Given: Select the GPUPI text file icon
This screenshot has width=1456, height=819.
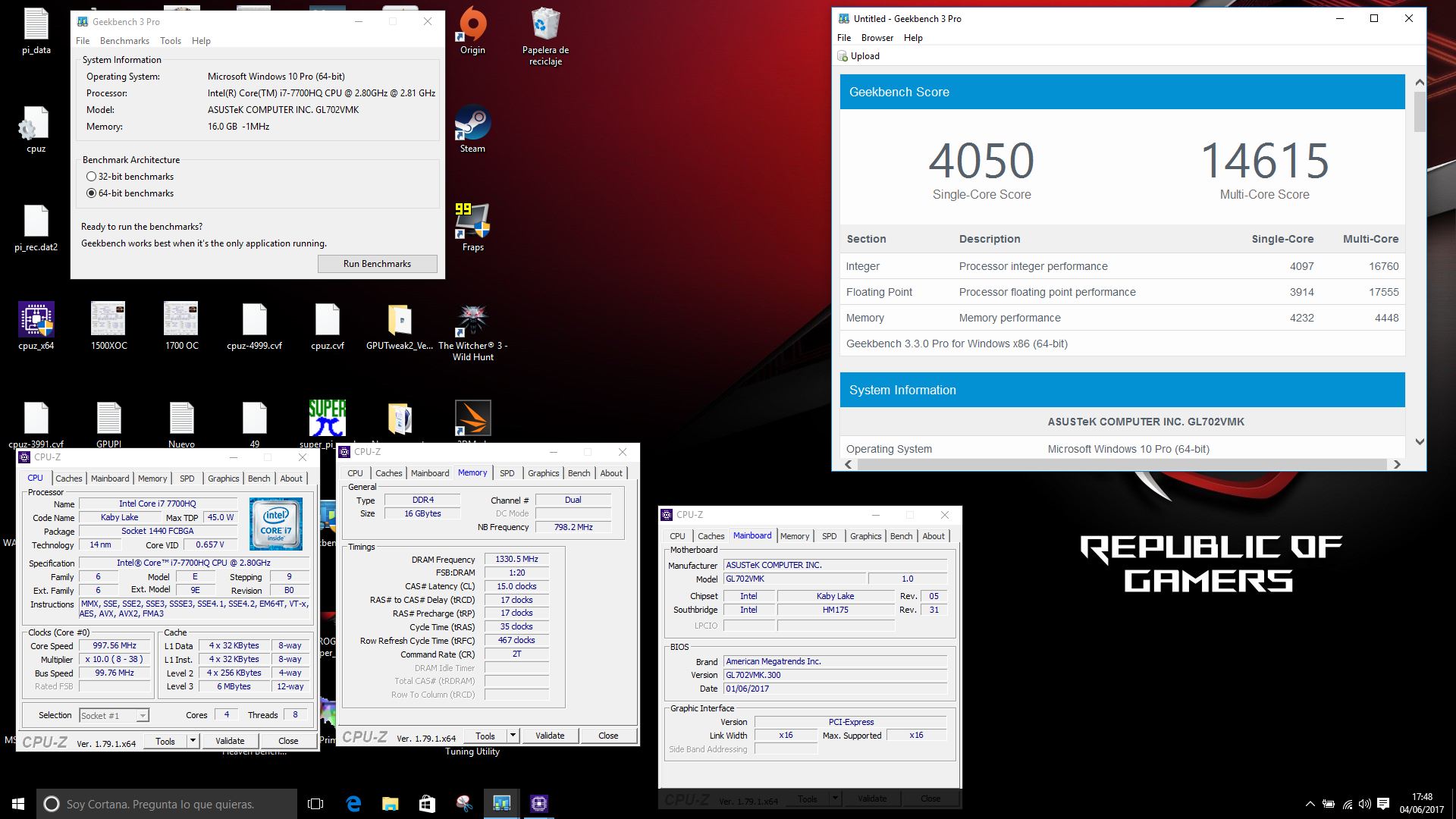Looking at the screenshot, I should (x=108, y=423).
